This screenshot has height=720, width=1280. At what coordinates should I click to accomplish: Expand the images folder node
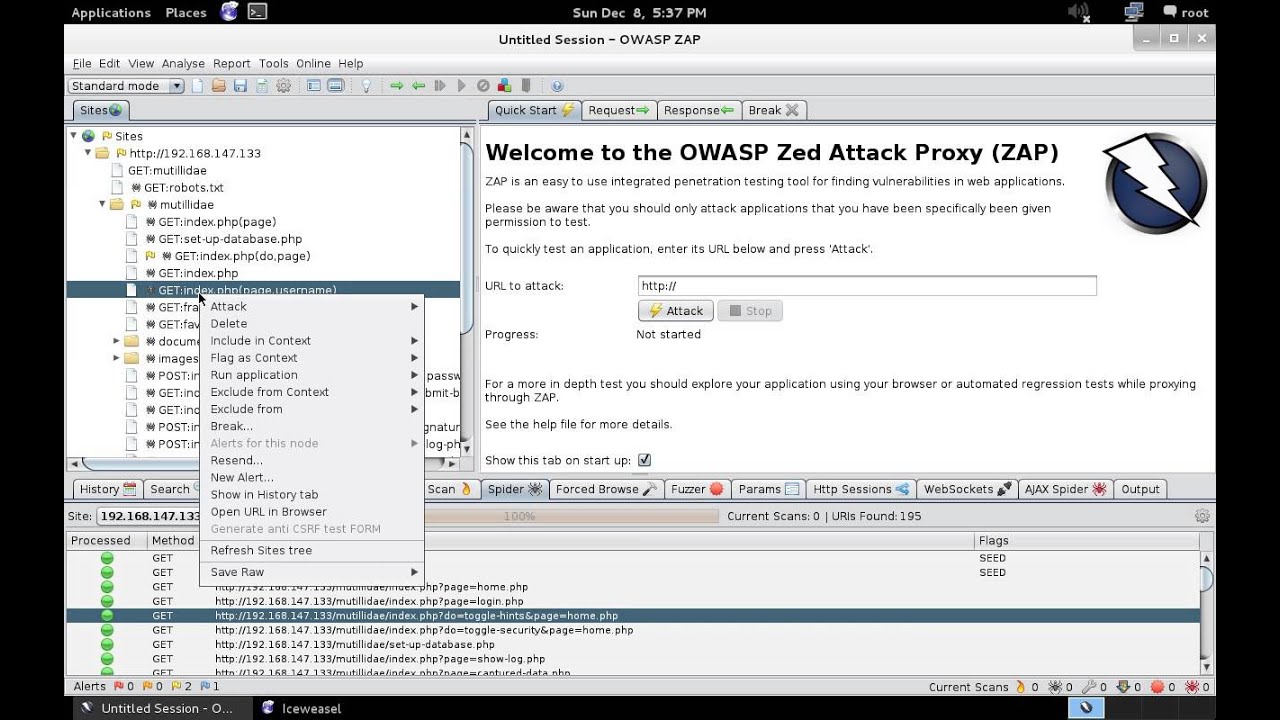point(116,358)
